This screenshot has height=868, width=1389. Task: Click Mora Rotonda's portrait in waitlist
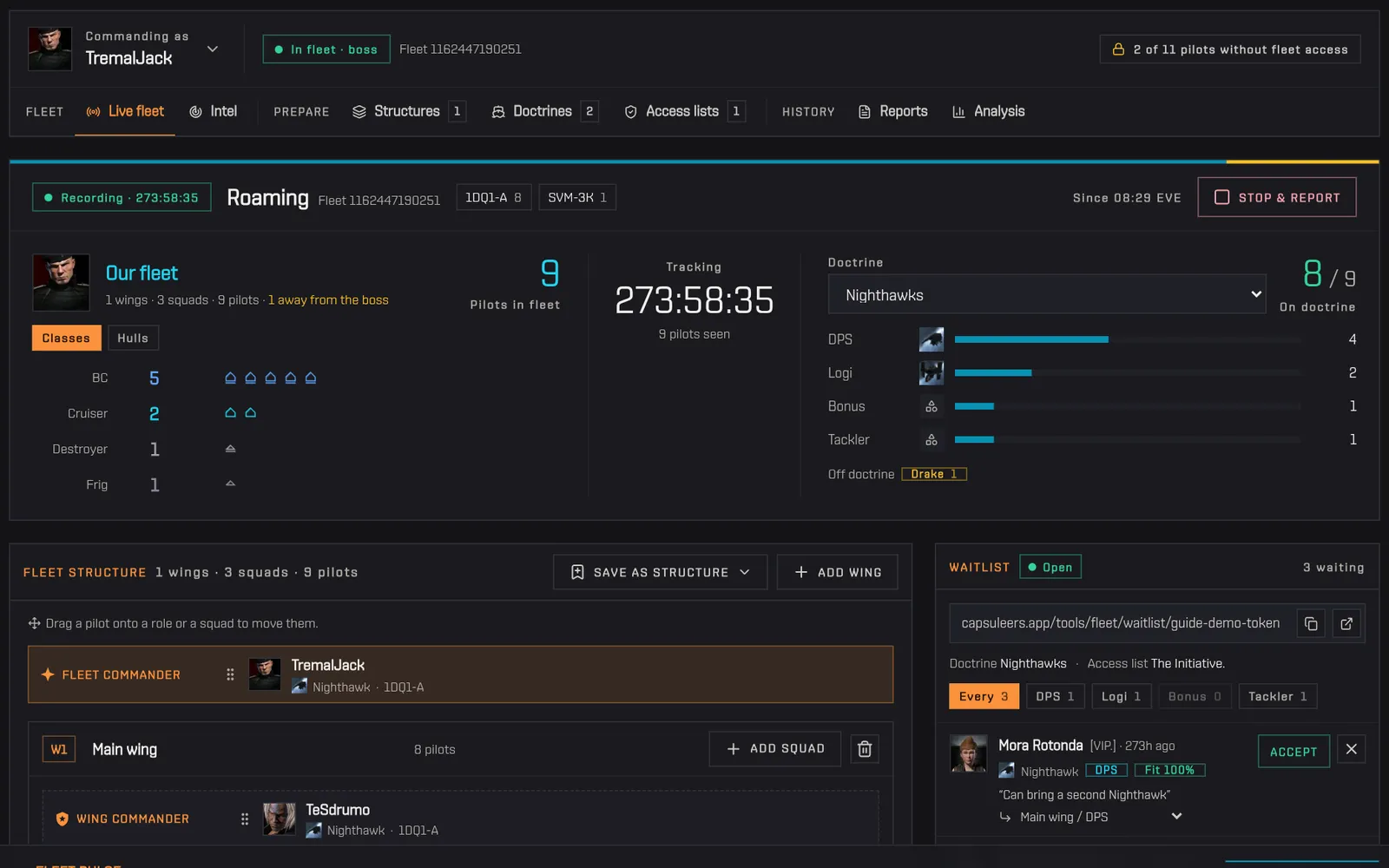pos(968,753)
